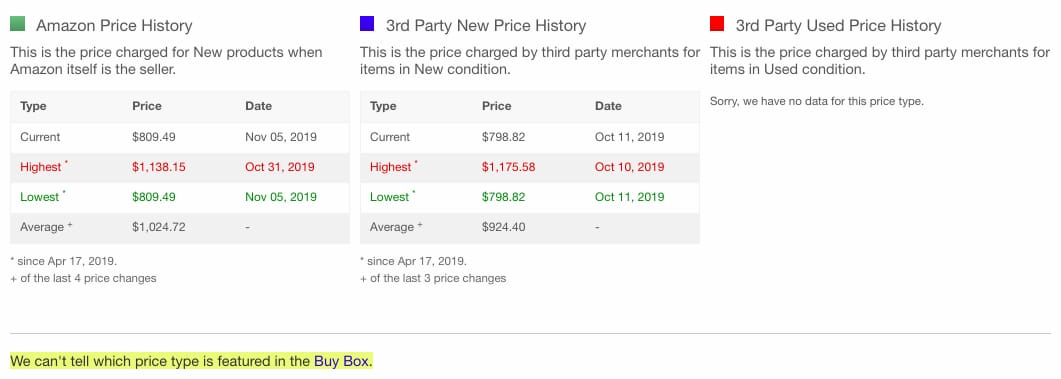Viewport: 1061px width, 379px height.
Task: Click the red 3rd Party Used swatch
Action: (717, 24)
